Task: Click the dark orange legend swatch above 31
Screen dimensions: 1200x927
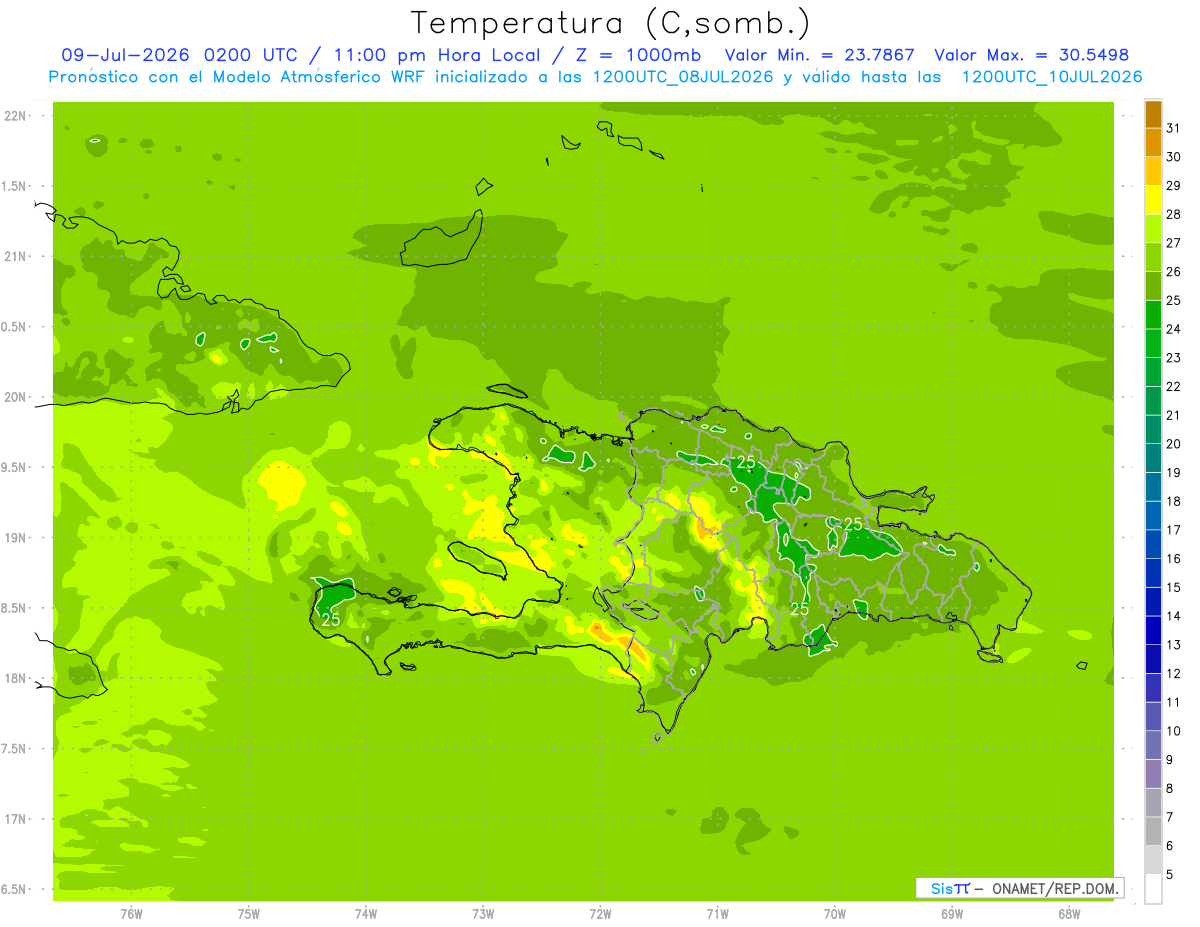Action: pyautogui.click(x=1153, y=114)
